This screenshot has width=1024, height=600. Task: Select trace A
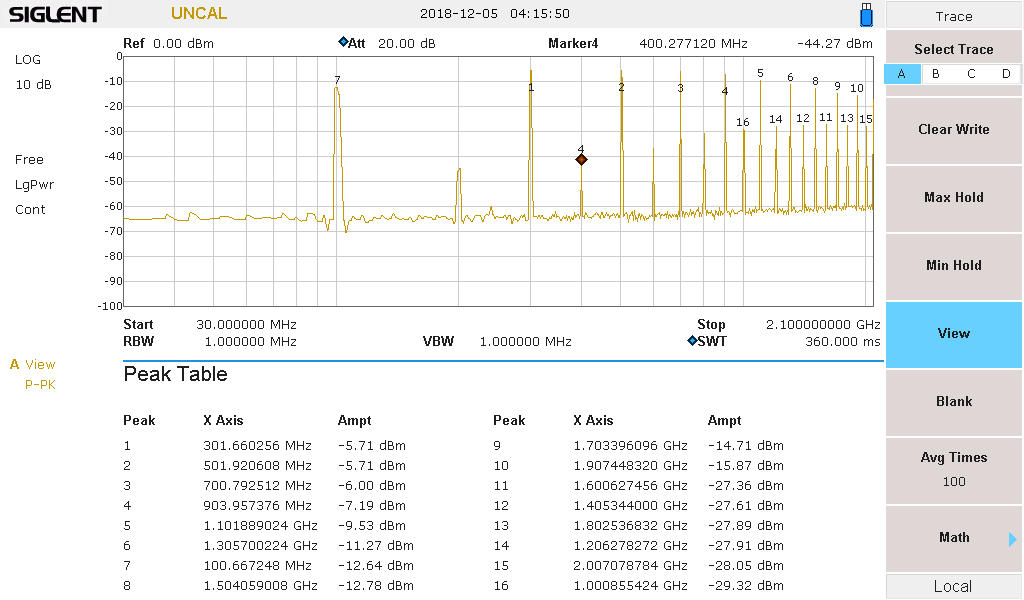click(x=902, y=74)
